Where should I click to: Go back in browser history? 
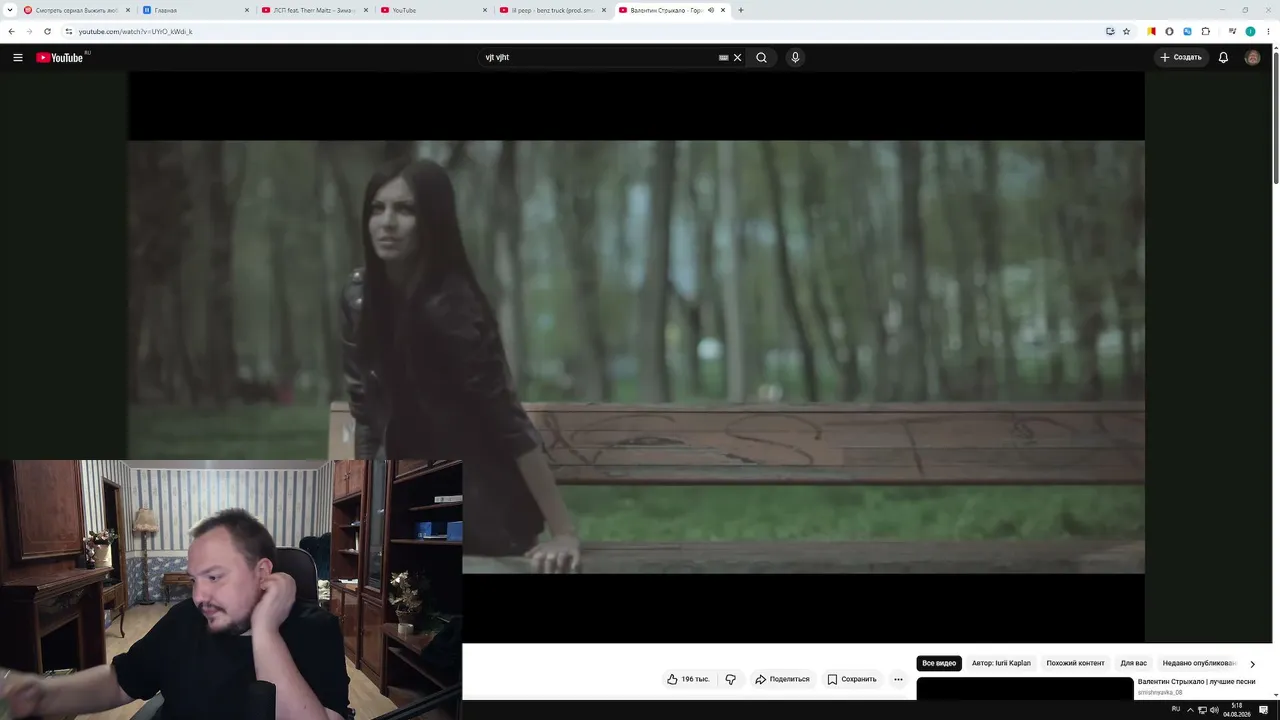11,31
